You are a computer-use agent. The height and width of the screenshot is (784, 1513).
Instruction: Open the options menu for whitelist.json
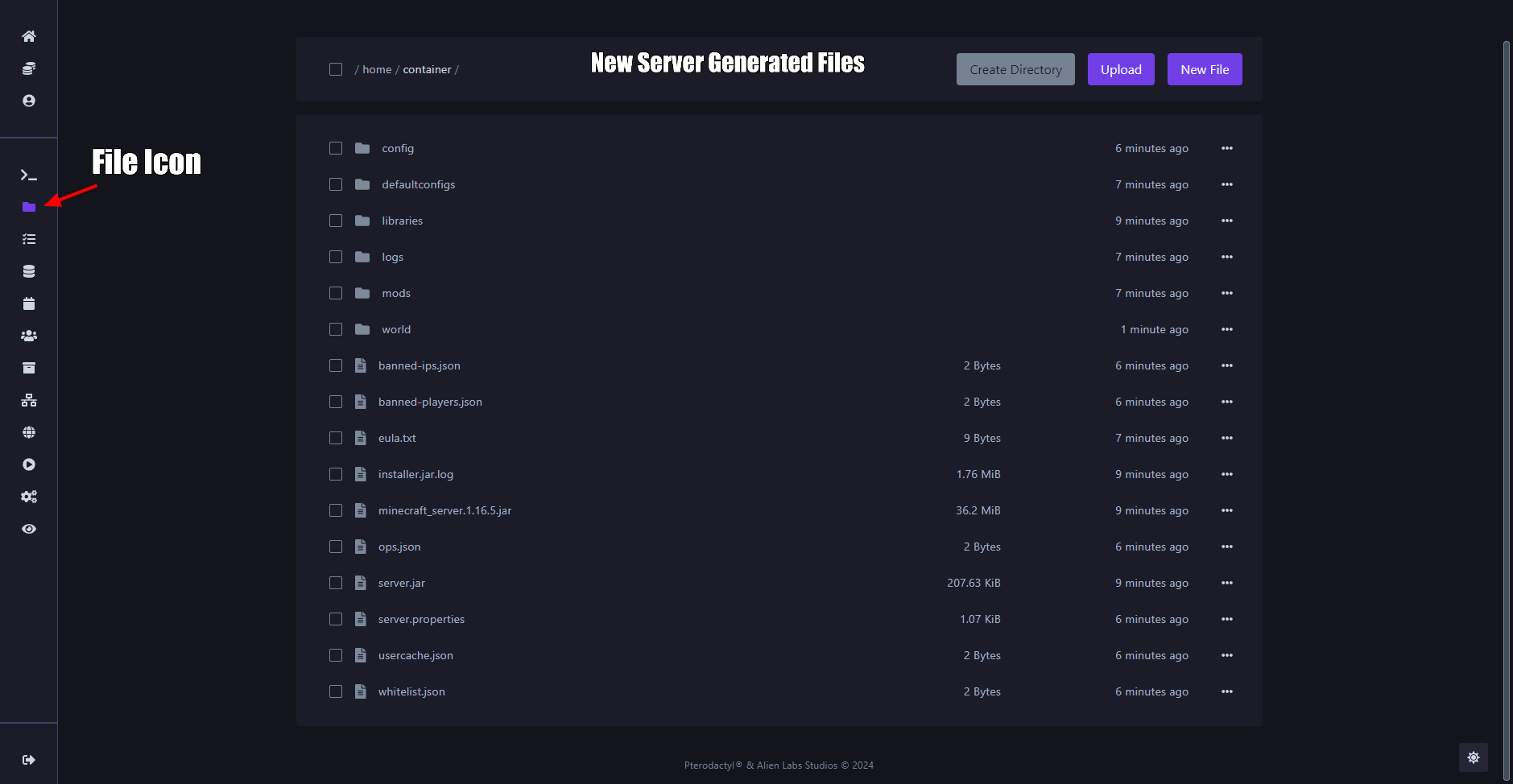click(x=1227, y=691)
